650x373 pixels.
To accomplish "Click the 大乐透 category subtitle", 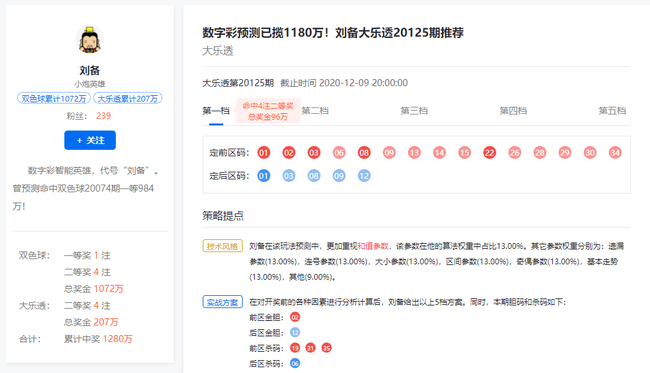I will coord(218,51).
